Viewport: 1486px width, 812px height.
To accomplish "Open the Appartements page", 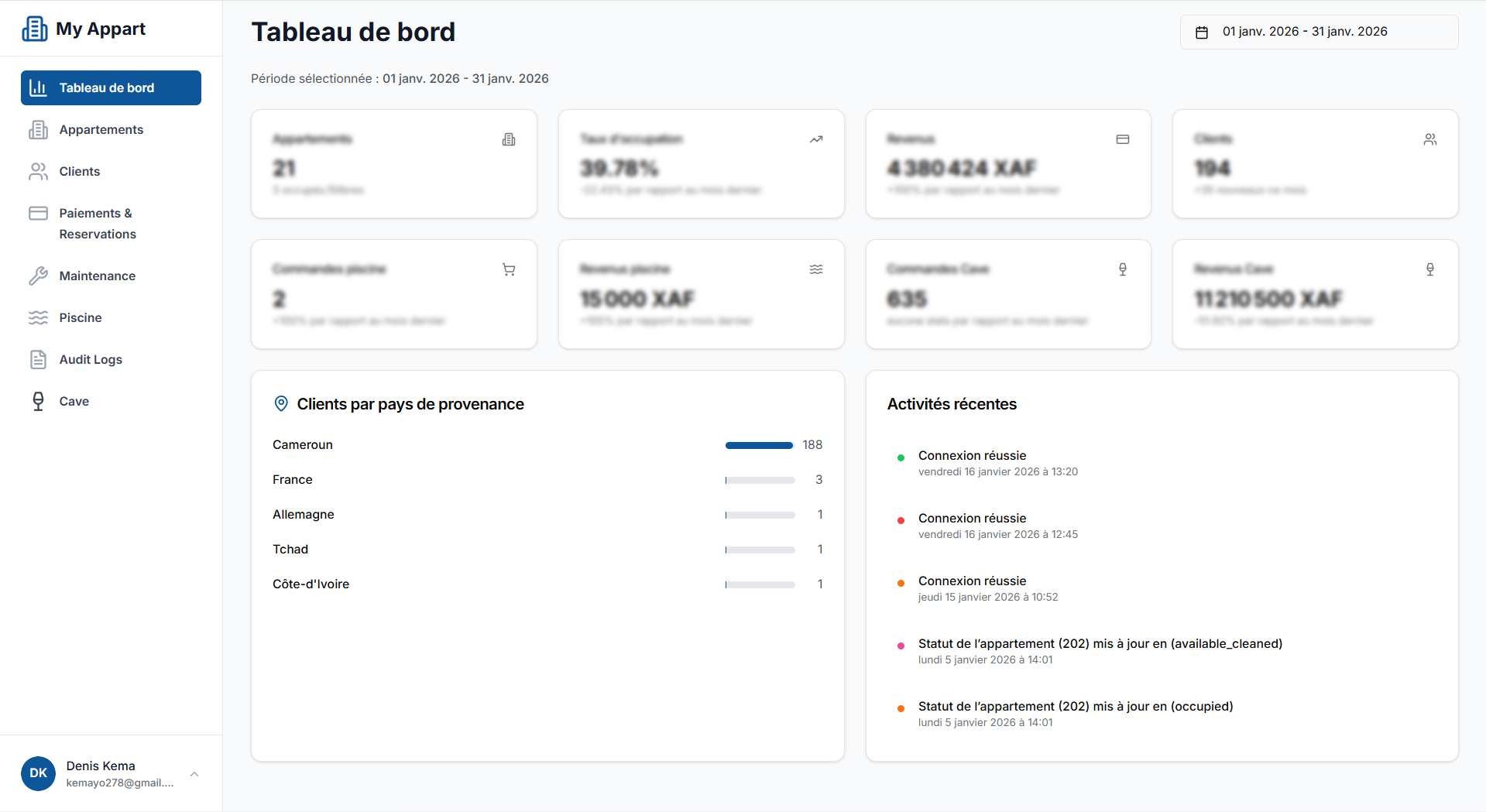I will tap(101, 130).
